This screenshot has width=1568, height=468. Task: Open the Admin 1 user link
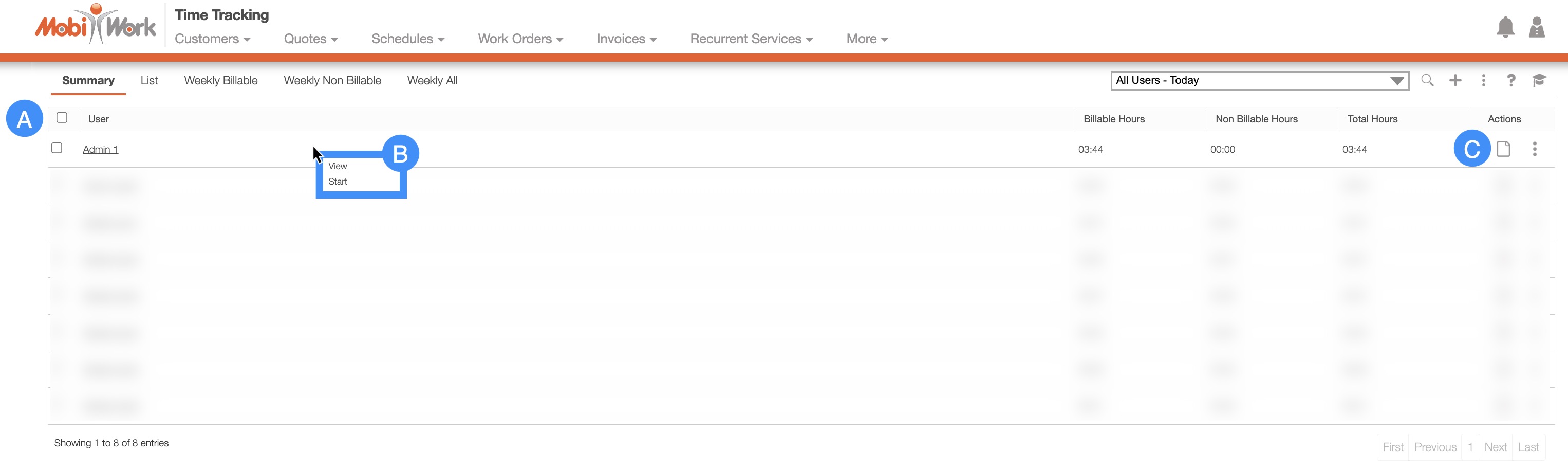(100, 149)
